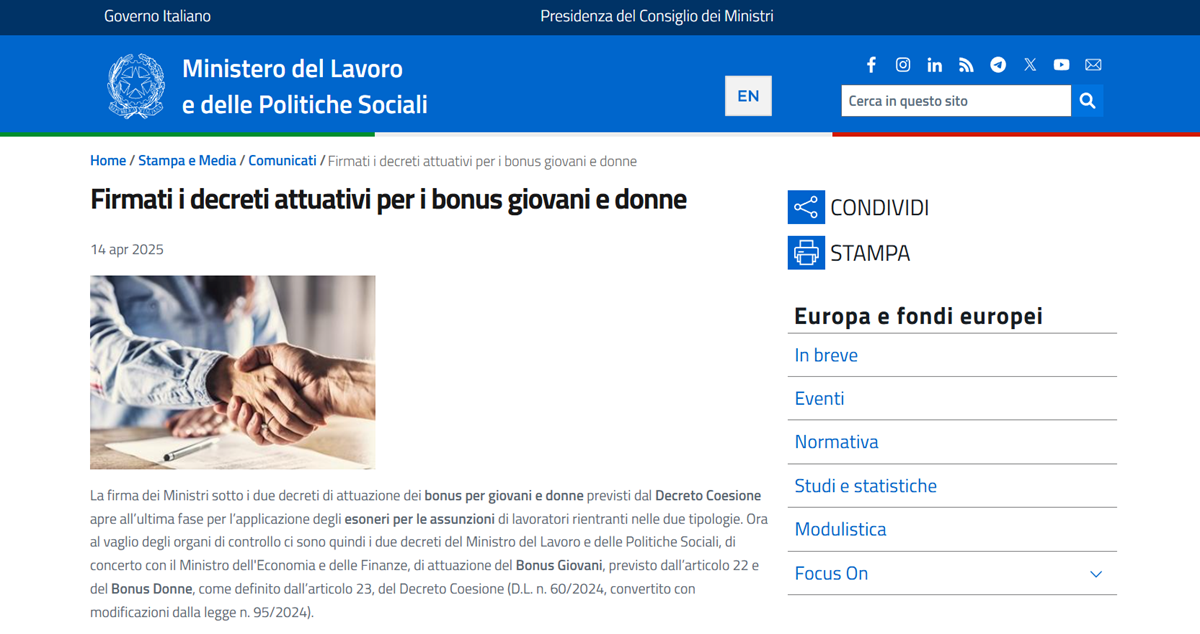The width and height of the screenshot is (1200, 634).
Task: Click the handshake article image
Action: click(x=233, y=372)
